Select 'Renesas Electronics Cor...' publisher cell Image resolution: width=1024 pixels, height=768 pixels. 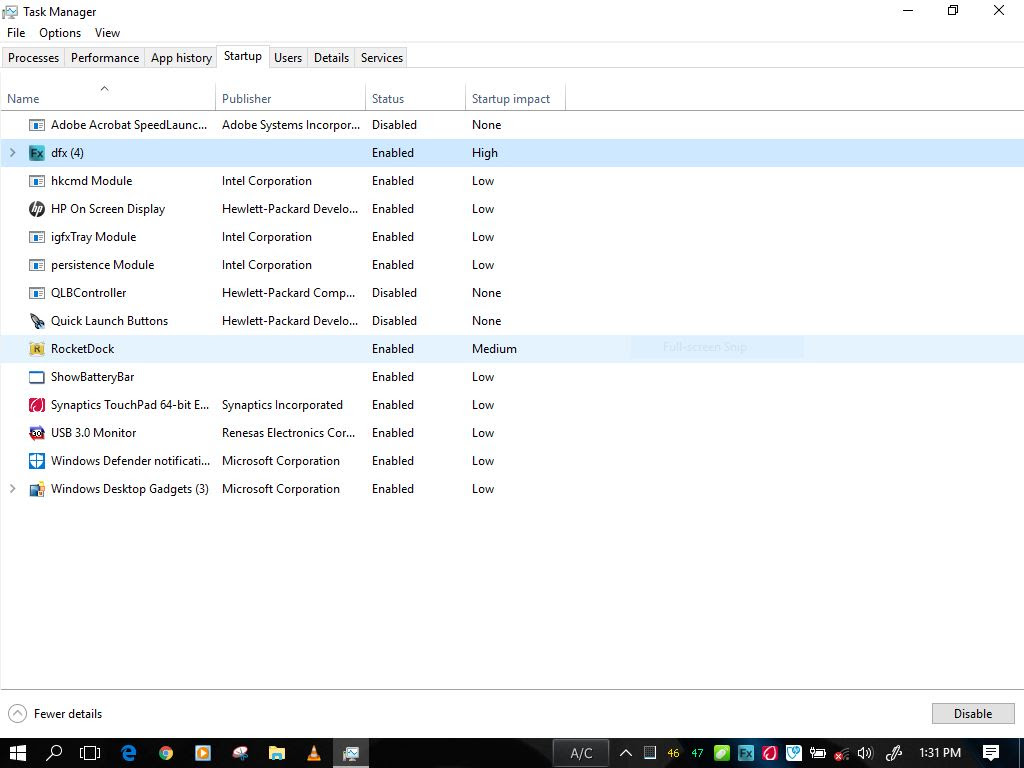point(289,433)
